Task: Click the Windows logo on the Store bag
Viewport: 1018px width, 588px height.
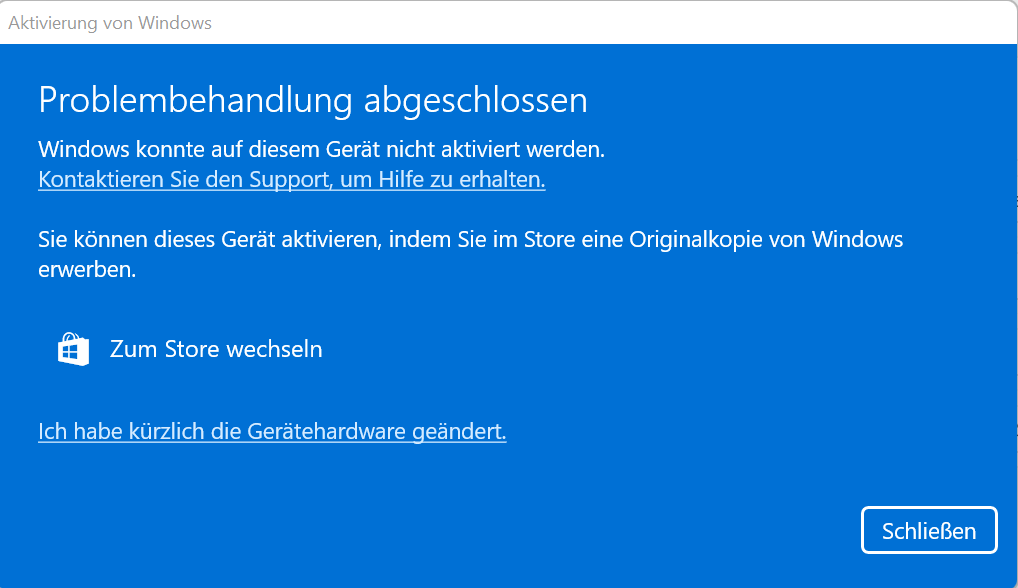Action: 73,352
